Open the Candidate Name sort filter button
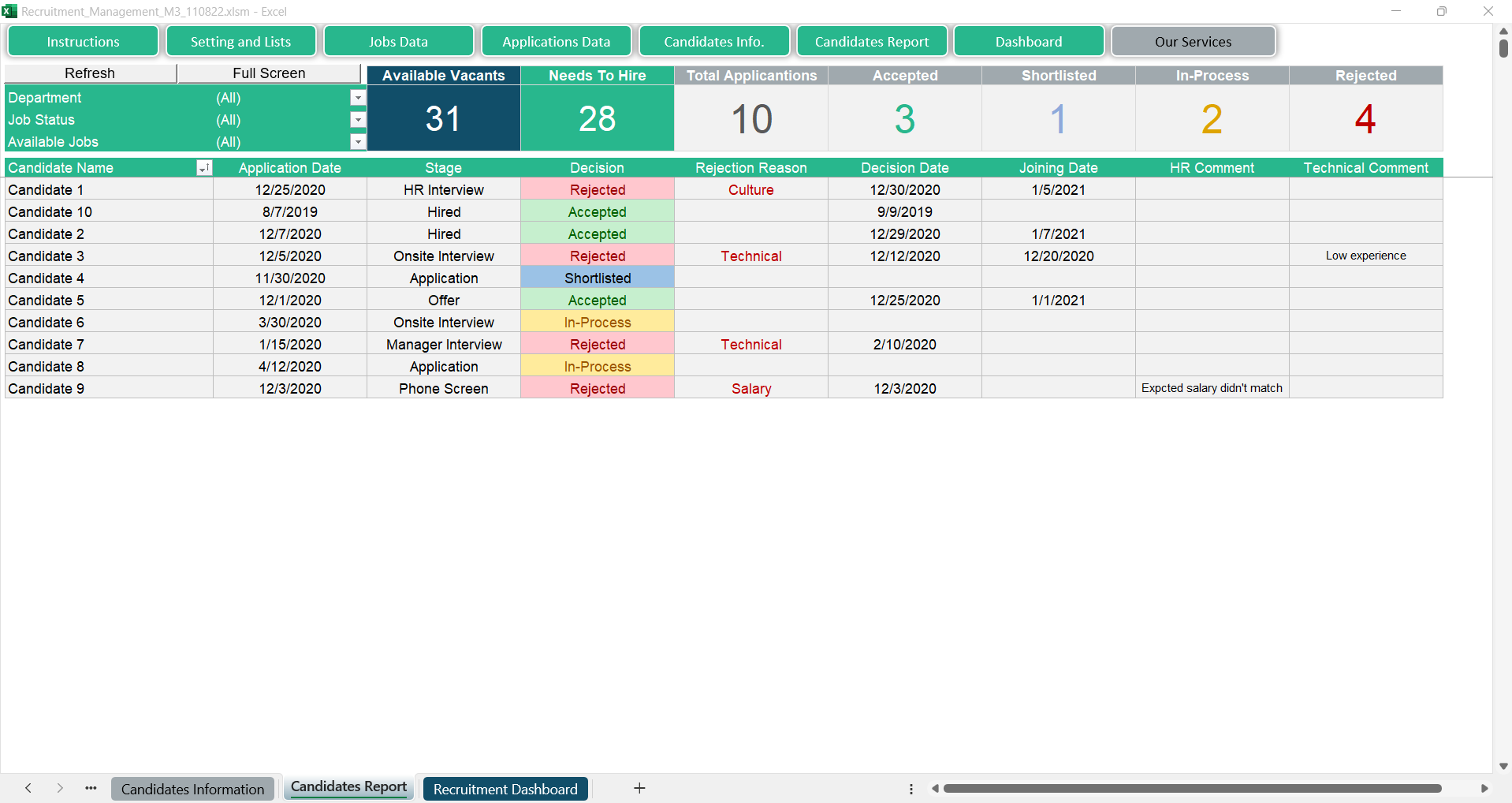This screenshot has height=803, width=1512. pos(204,168)
